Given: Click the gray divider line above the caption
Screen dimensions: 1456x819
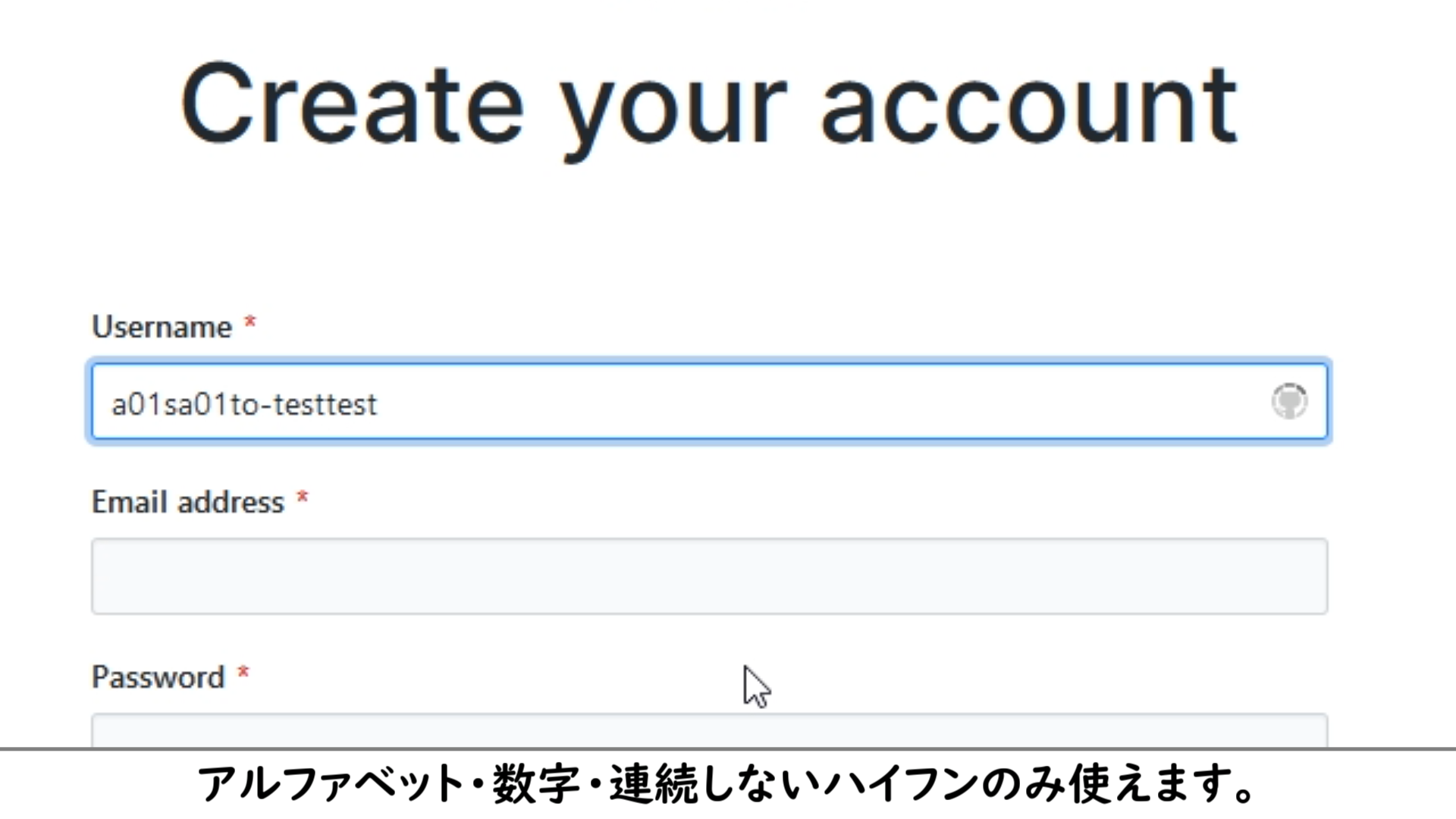Looking at the screenshot, I should (x=728, y=749).
